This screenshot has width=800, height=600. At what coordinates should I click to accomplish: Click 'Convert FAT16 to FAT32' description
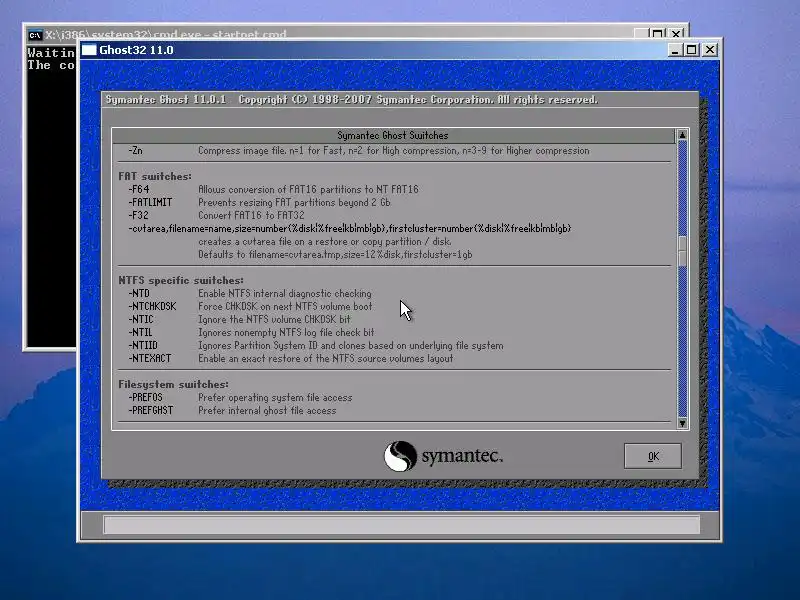pyautogui.click(x=251, y=215)
